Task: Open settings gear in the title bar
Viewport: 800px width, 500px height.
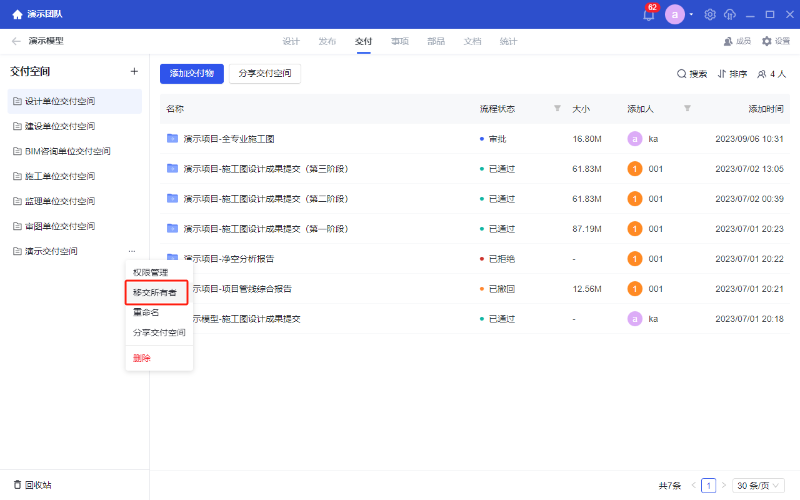Action: [710, 14]
